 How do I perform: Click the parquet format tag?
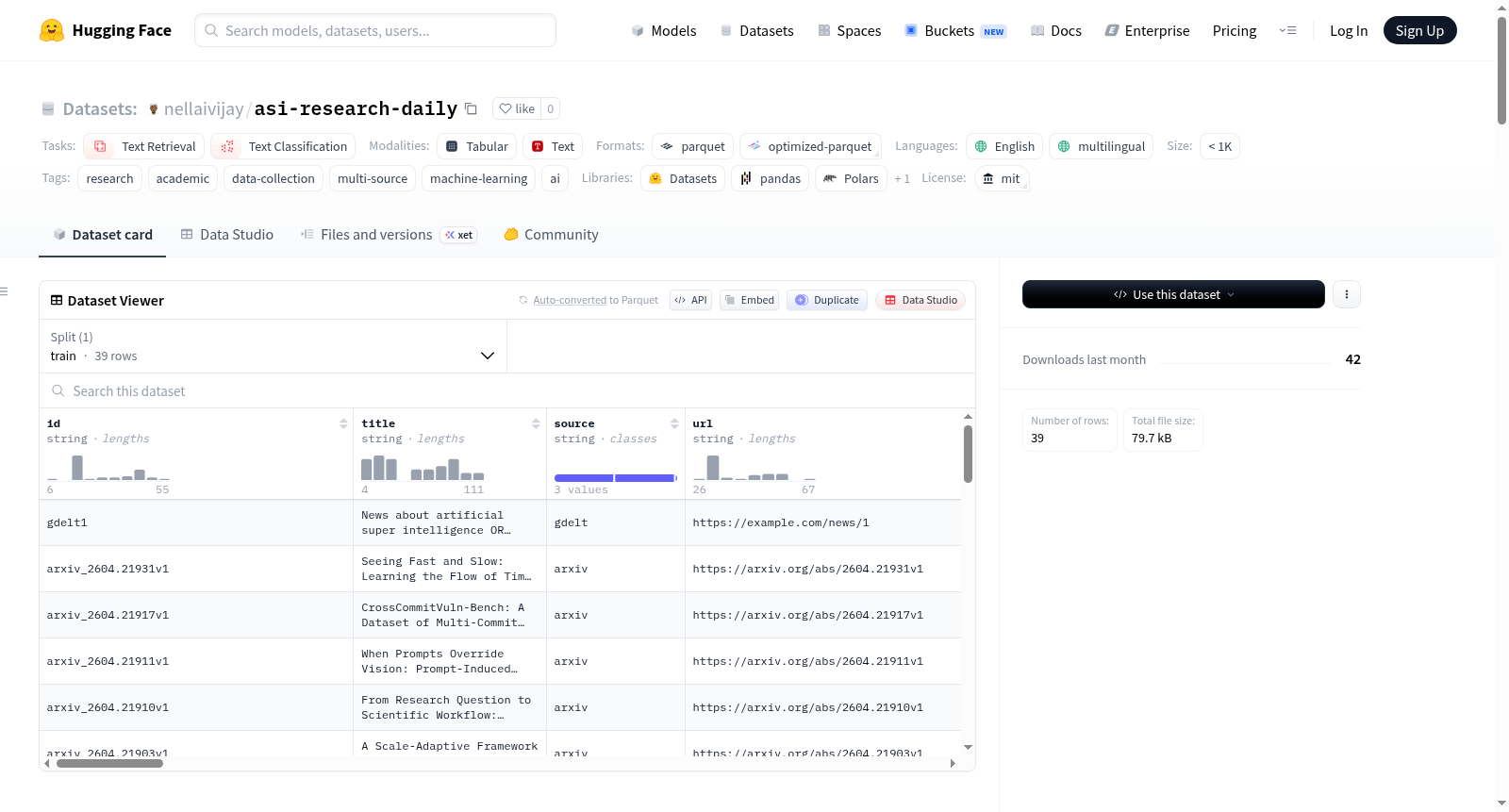click(x=693, y=146)
